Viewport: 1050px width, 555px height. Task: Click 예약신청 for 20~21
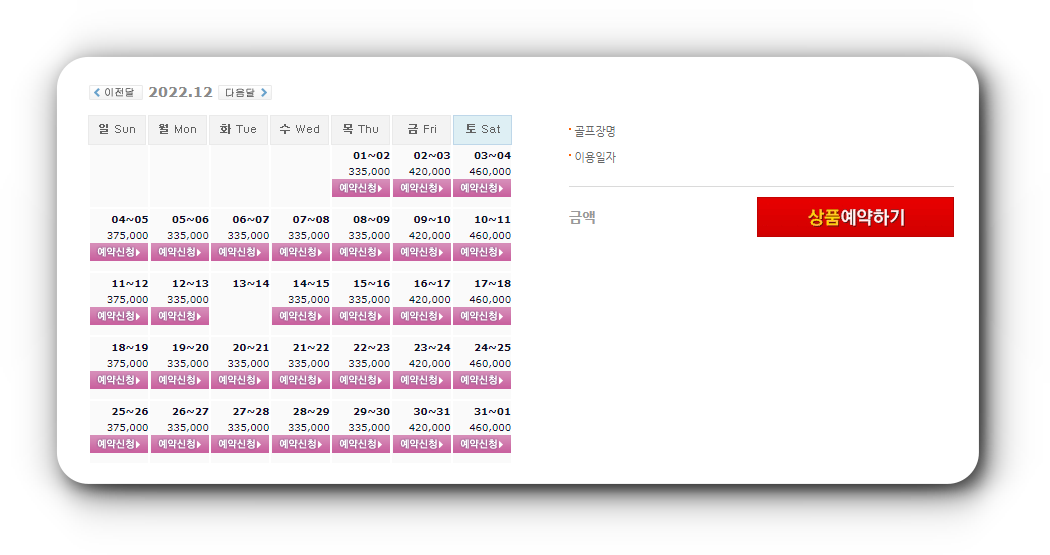240,380
